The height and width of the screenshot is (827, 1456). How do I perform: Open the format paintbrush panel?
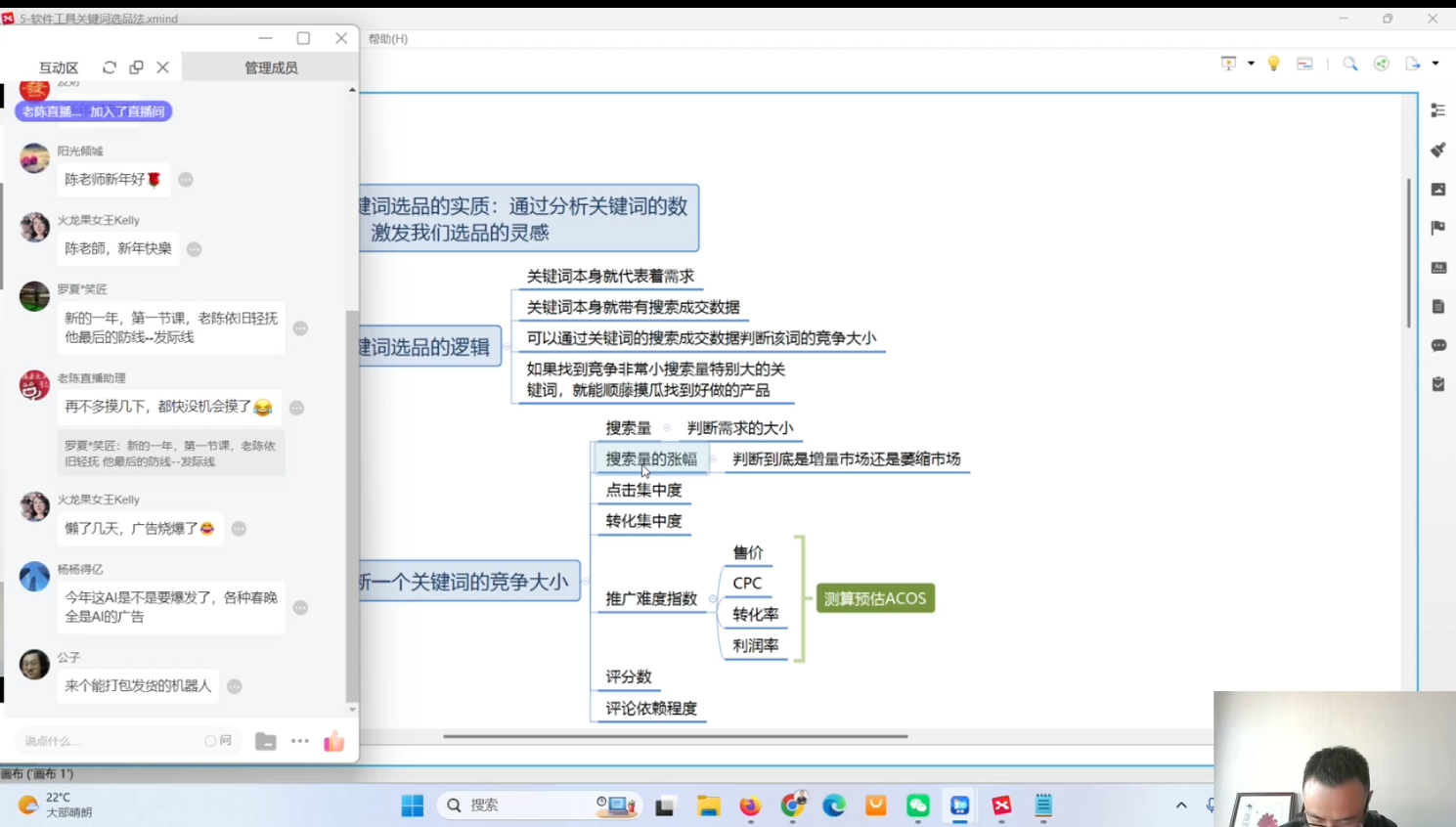(x=1437, y=150)
